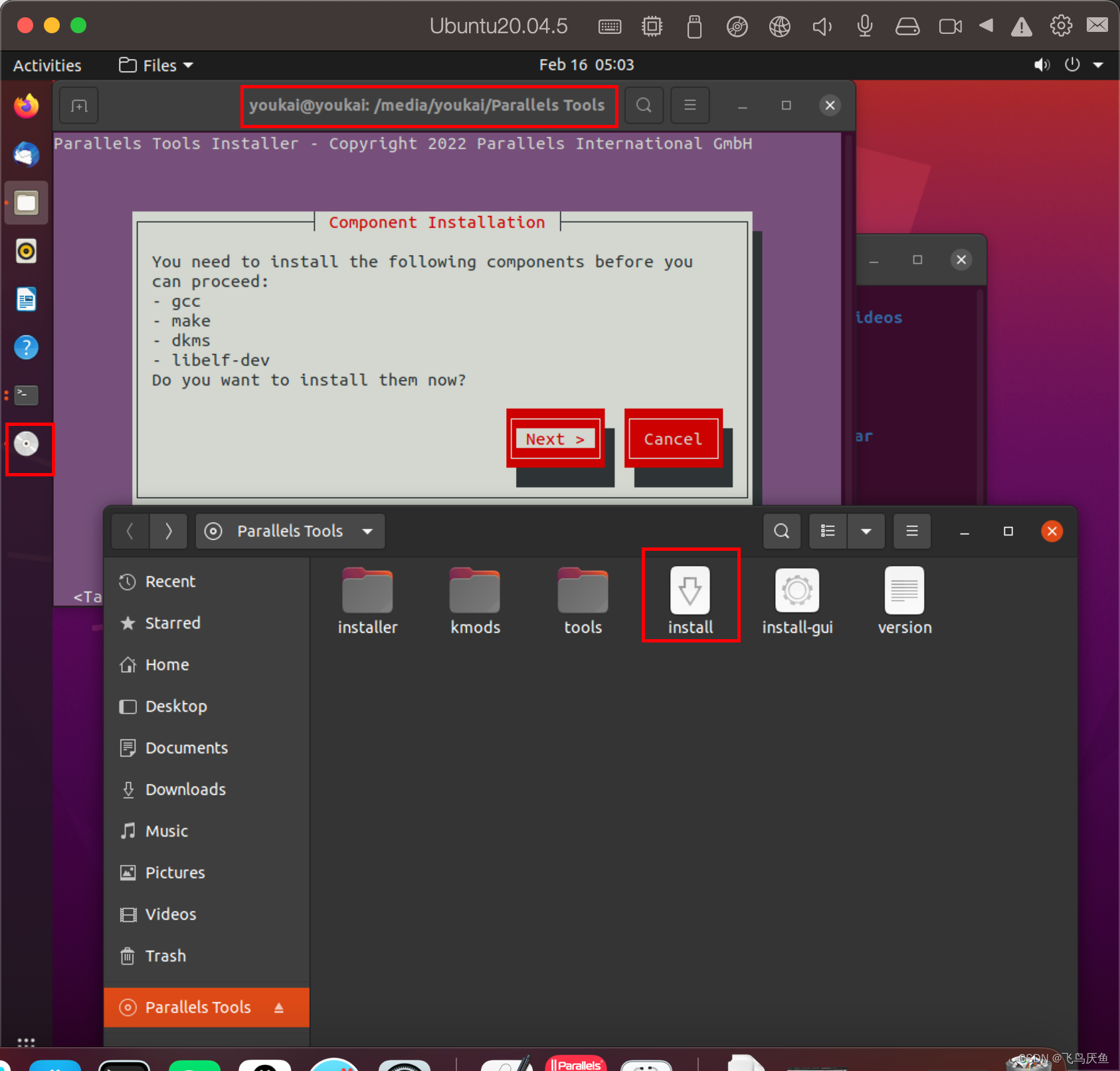Select Starred in Files sidebar

[x=207, y=623]
